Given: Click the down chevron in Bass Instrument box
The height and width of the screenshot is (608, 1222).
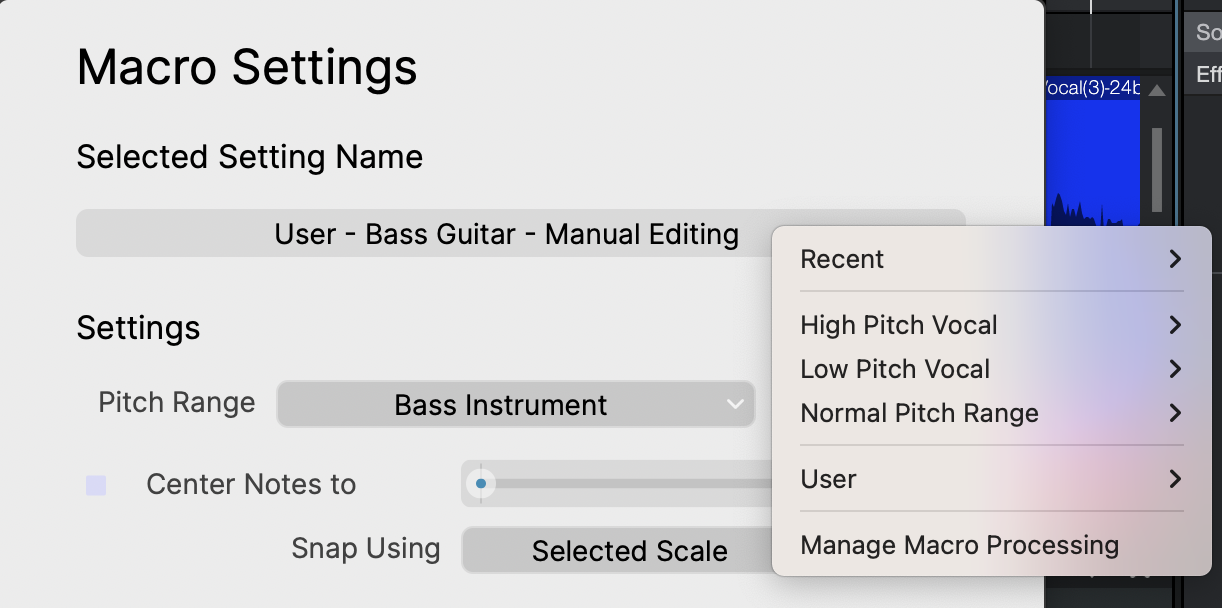Looking at the screenshot, I should pos(735,405).
